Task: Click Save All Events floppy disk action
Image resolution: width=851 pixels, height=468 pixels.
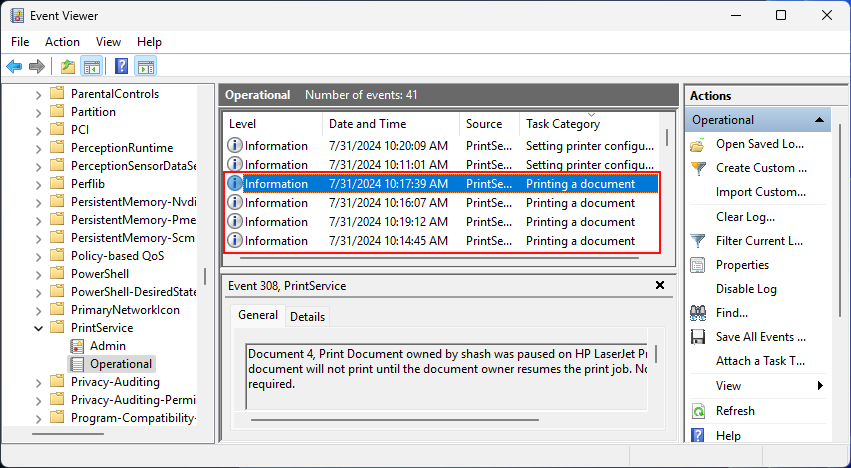Action: pyautogui.click(x=760, y=337)
